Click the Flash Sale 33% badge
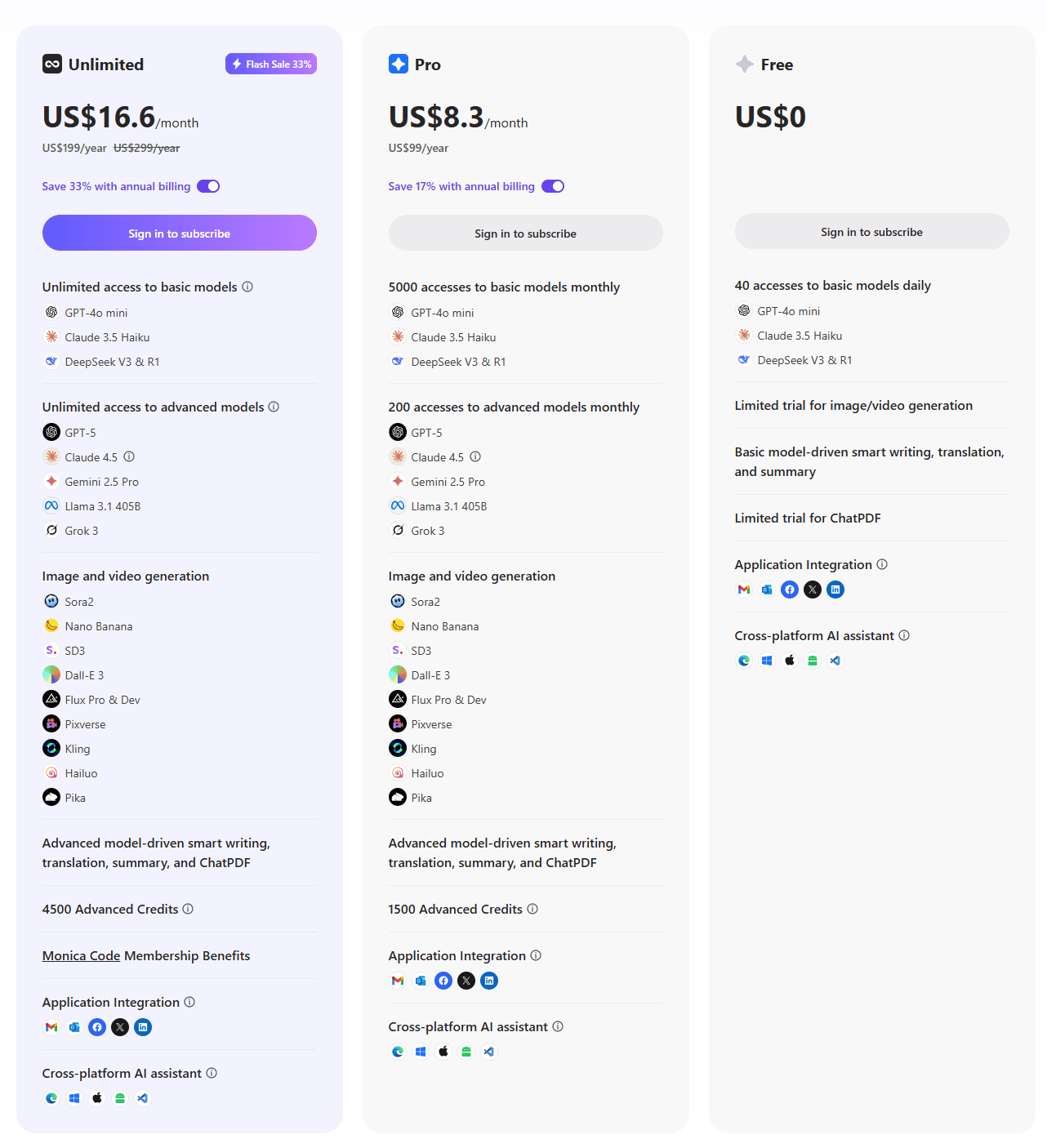 tap(271, 64)
